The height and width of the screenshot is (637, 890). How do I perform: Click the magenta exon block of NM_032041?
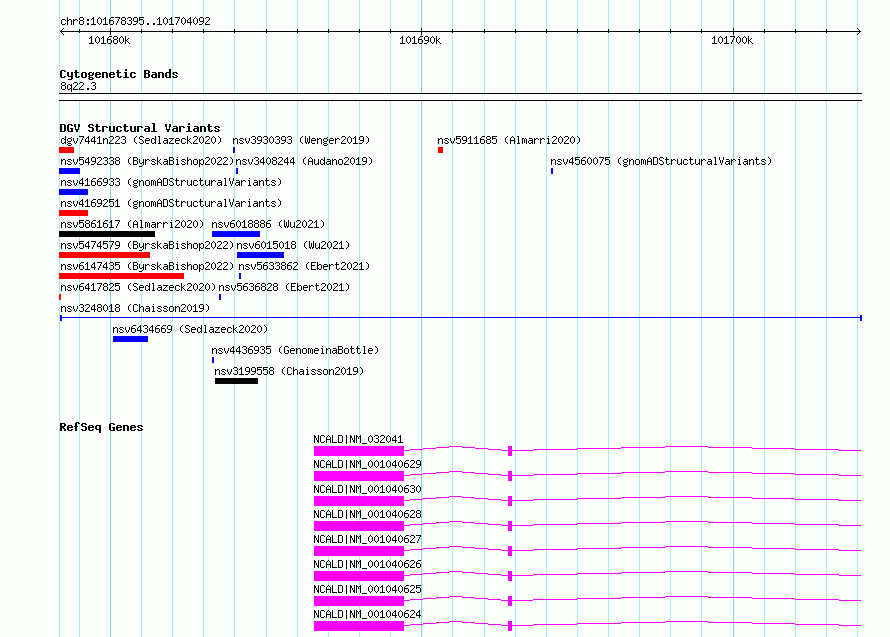pyautogui.click(x=359, y=451)
